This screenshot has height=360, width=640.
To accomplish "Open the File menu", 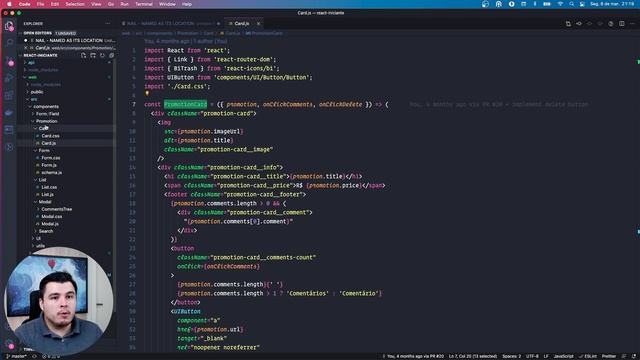I will coord(40,4).
